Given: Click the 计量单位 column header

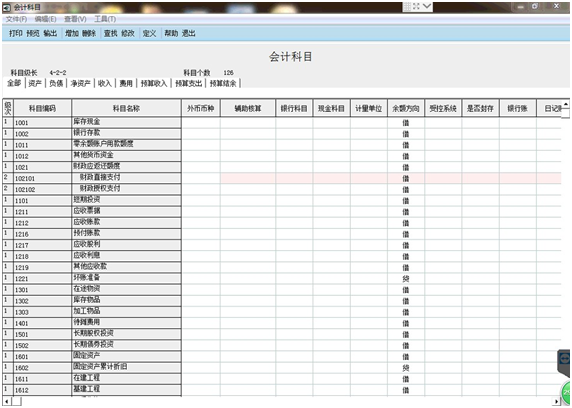Looking at the screenshot, I should [x=369, y=108].
